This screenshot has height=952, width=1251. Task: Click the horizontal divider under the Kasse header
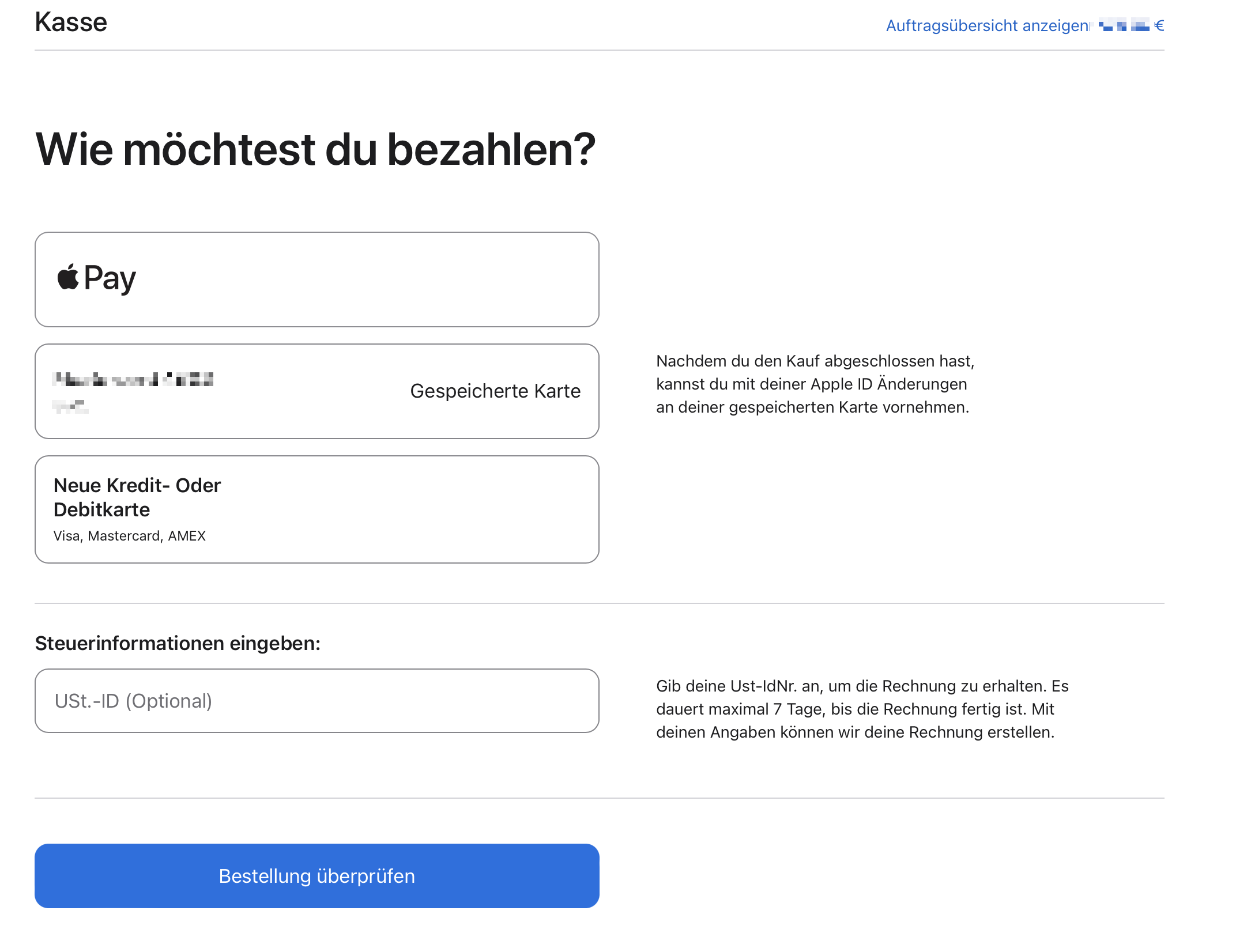tap(599, 50)
